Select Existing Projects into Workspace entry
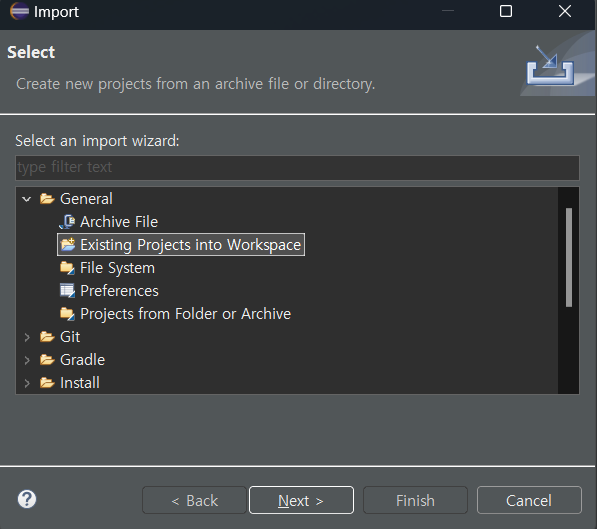This screenshot has height=529, width=597. coord(190,245)
